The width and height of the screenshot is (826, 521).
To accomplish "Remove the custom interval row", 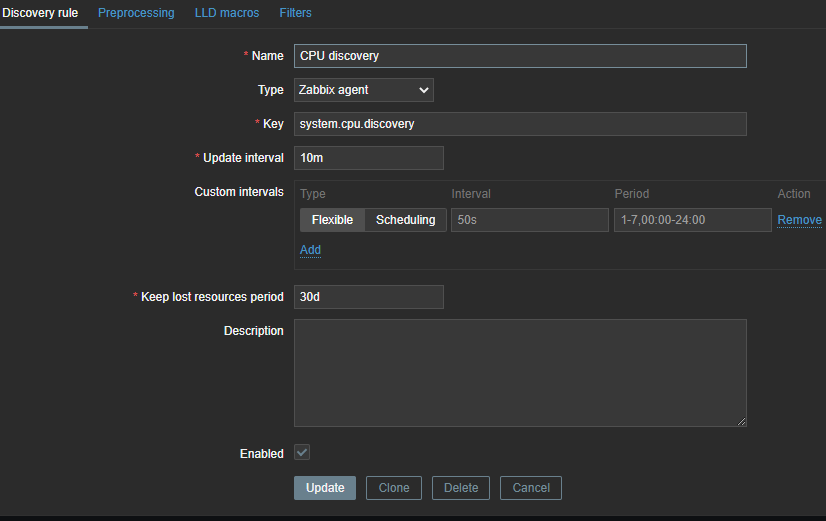I will click(x=799, y=220).
